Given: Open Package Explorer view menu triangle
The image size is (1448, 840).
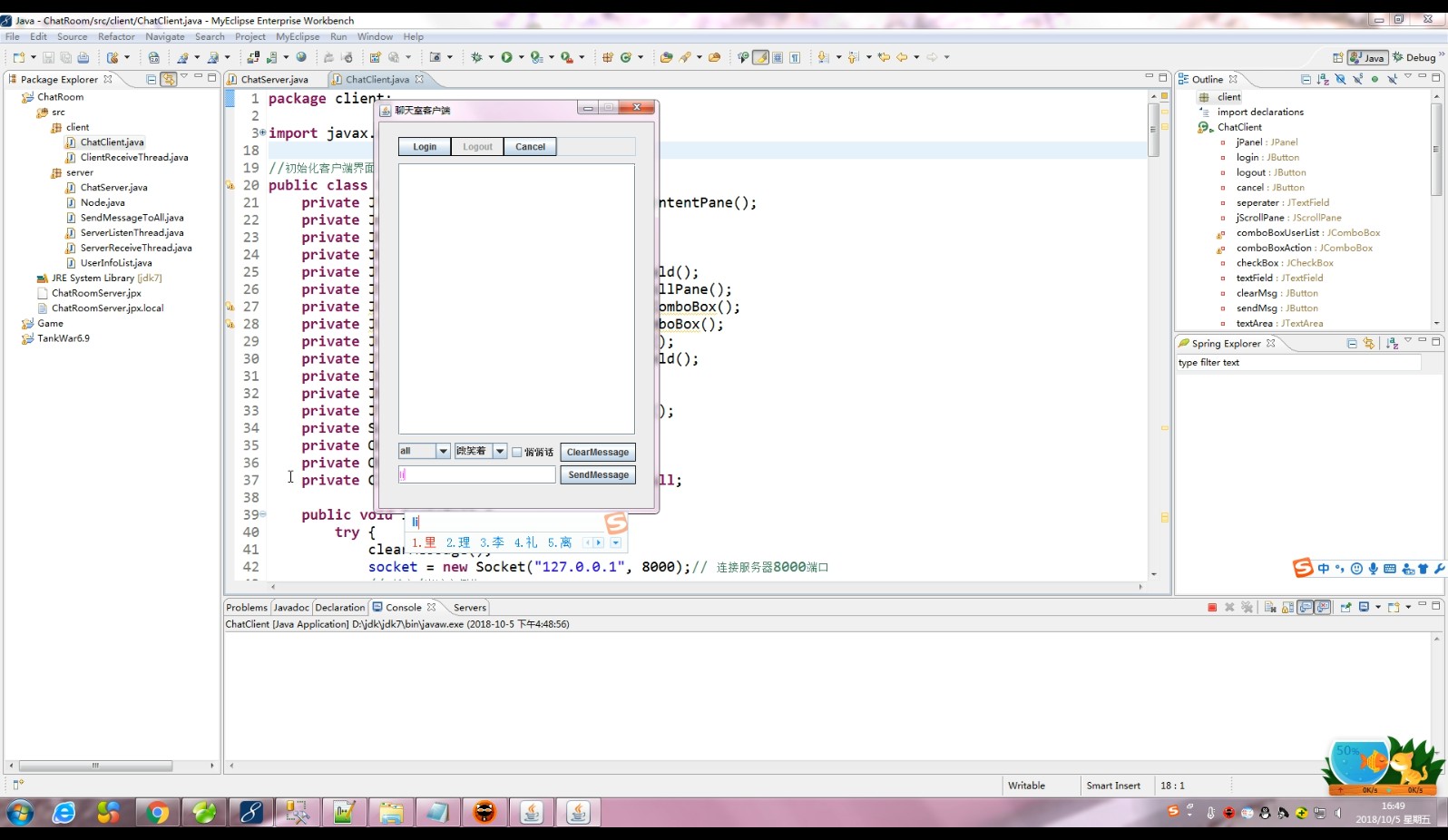Looking at the screenshot, I should (x=184, y=77).
